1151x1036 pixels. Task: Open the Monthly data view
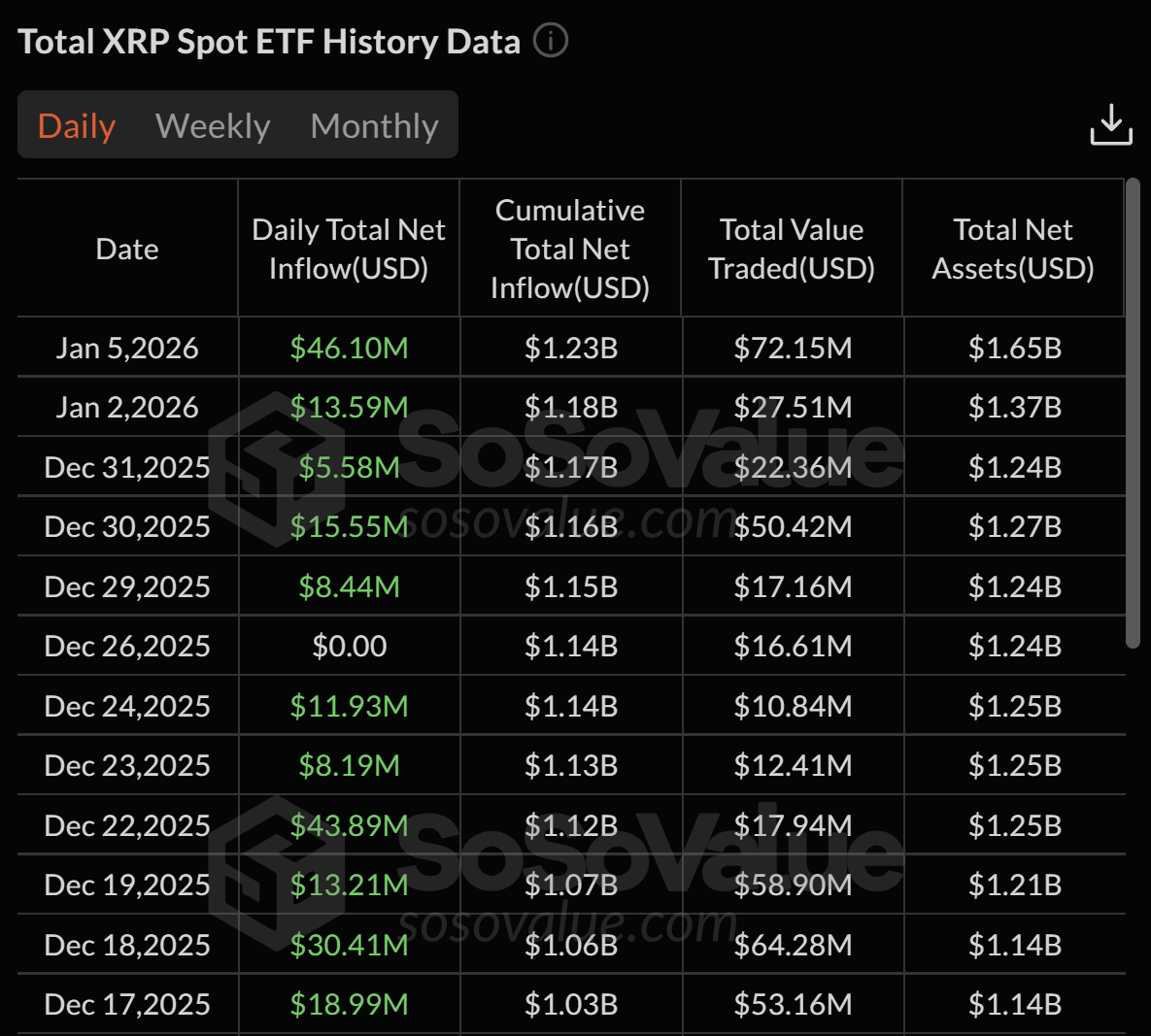pyautogui.click(x=373, y=124)
